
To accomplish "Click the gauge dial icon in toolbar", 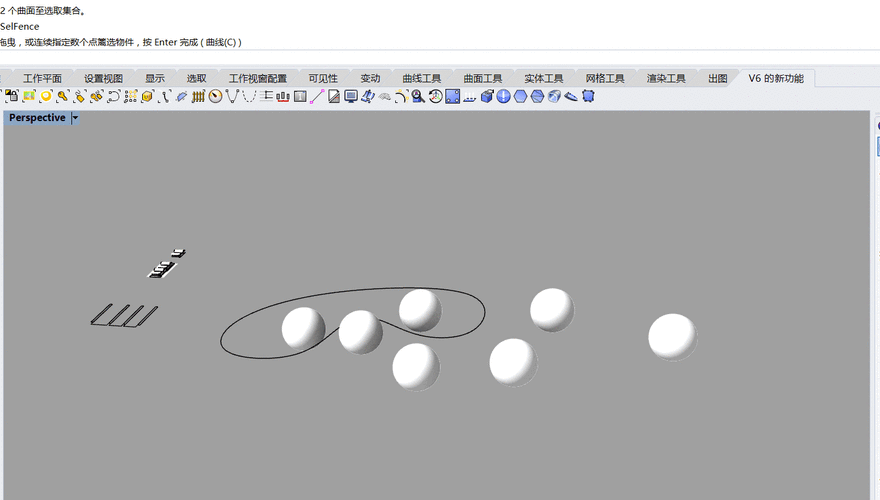I will click(215, 97).
